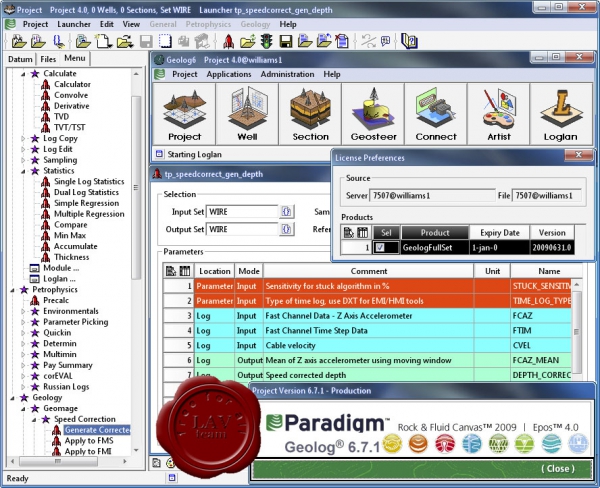
Task: Click the Parameters table vertical scrollbar
Action: pyautogui.click(x=577, y=330)
